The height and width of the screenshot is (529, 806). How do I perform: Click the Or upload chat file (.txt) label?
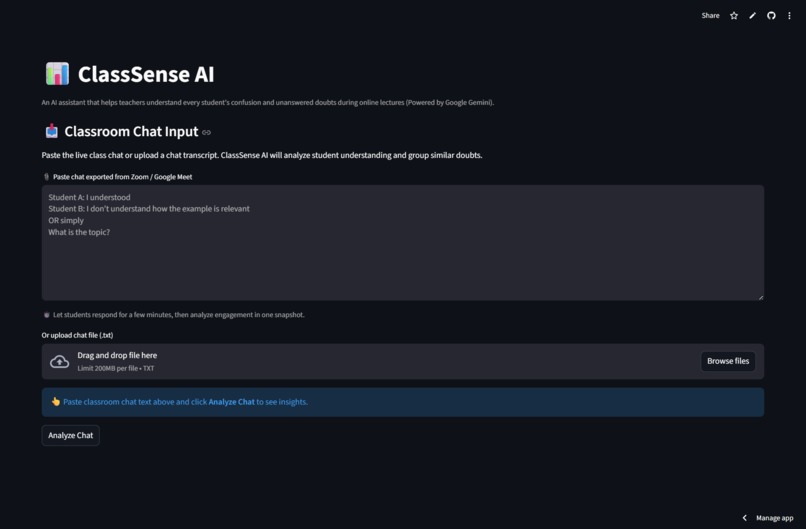[x=77, y=335]
